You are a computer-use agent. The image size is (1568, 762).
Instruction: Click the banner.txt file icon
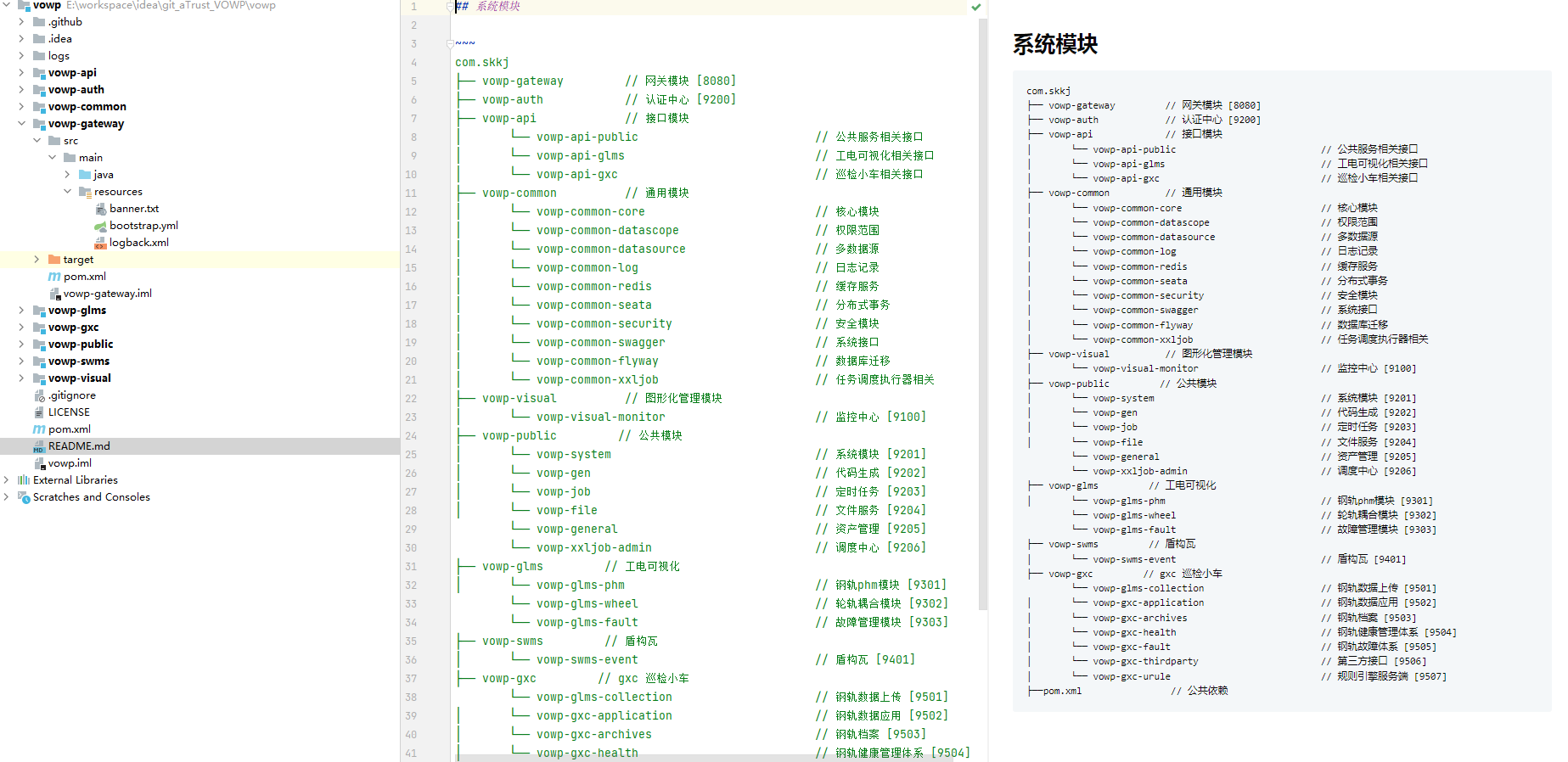100,209
